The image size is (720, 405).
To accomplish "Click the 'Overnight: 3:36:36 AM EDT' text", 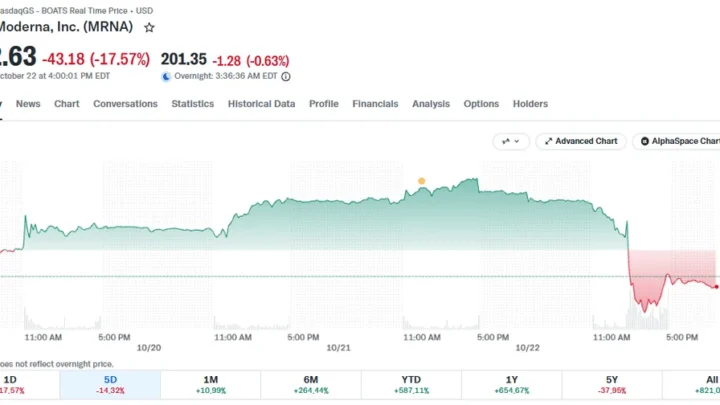I will pyautogui.click(x=226, y=76).
